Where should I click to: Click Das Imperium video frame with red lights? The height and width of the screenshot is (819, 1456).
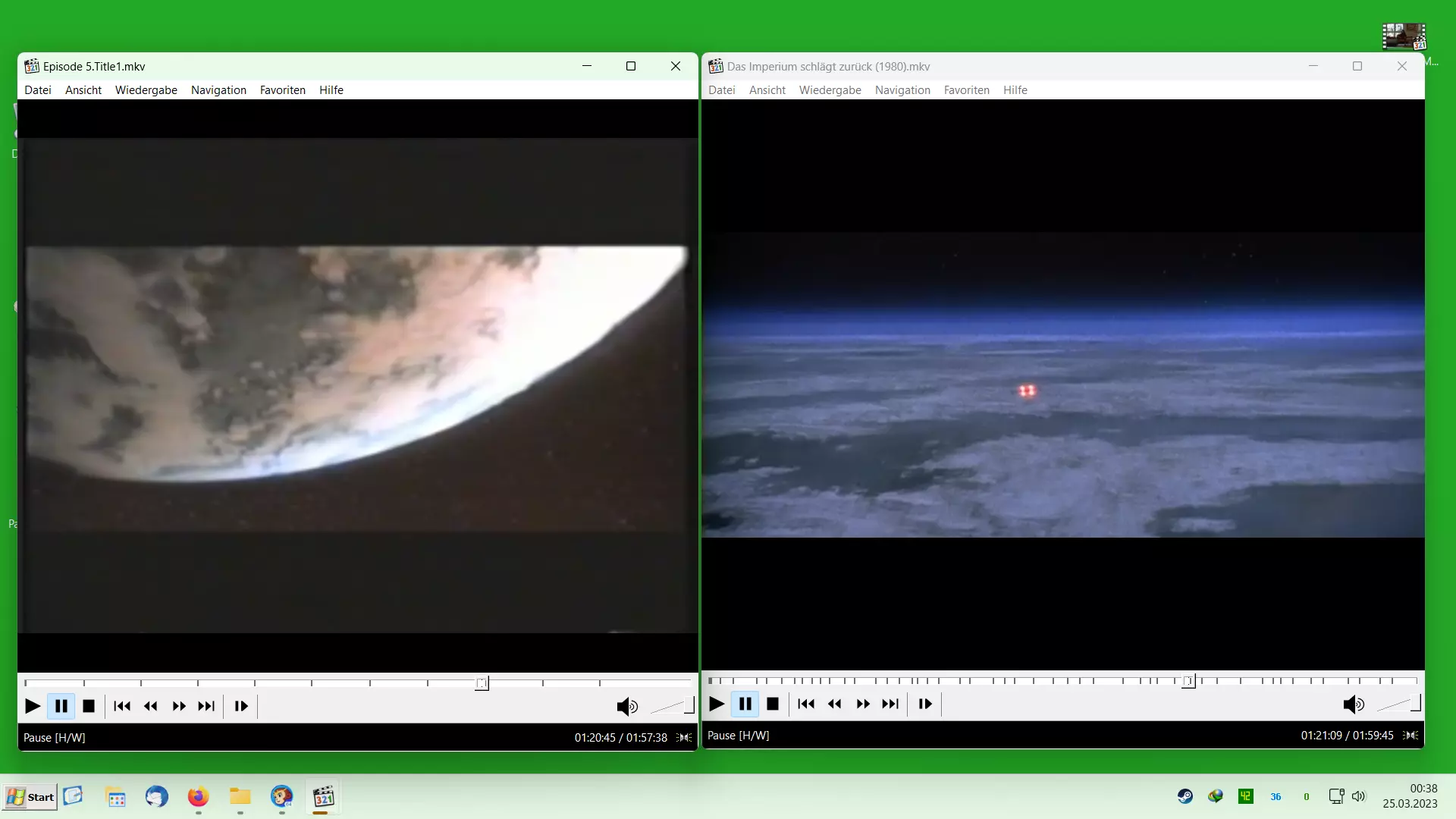tap(1063, 385)
